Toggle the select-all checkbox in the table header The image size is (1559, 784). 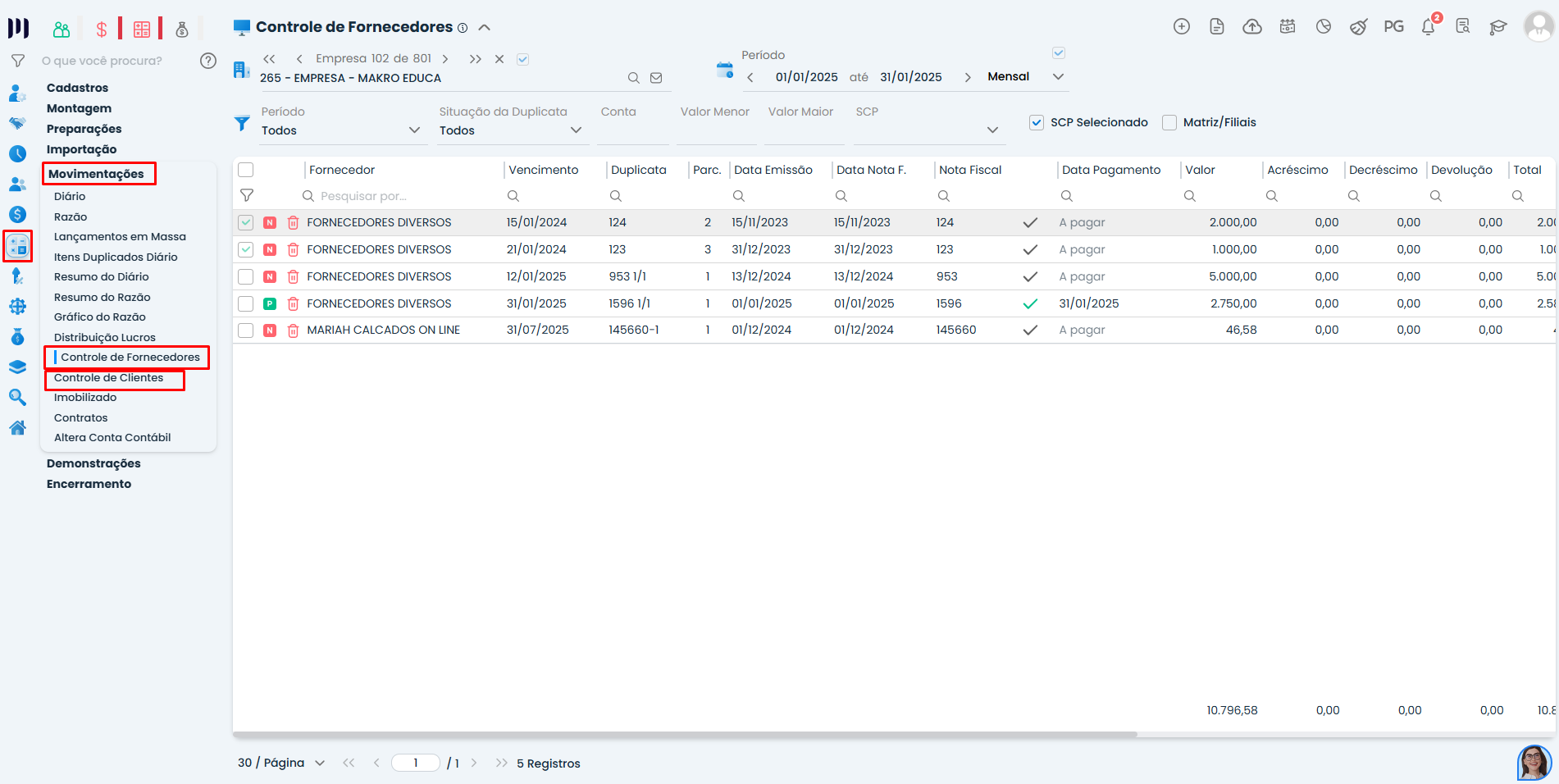[x=246, y=170]
